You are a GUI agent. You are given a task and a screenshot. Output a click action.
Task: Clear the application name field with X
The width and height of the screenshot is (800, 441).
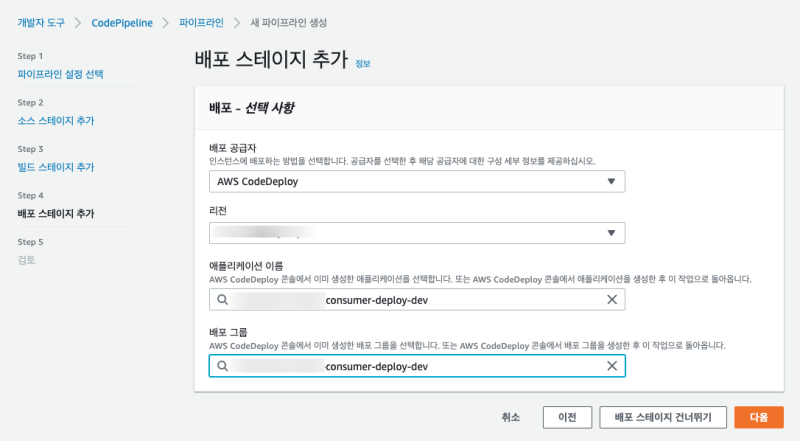click(612, 300)
